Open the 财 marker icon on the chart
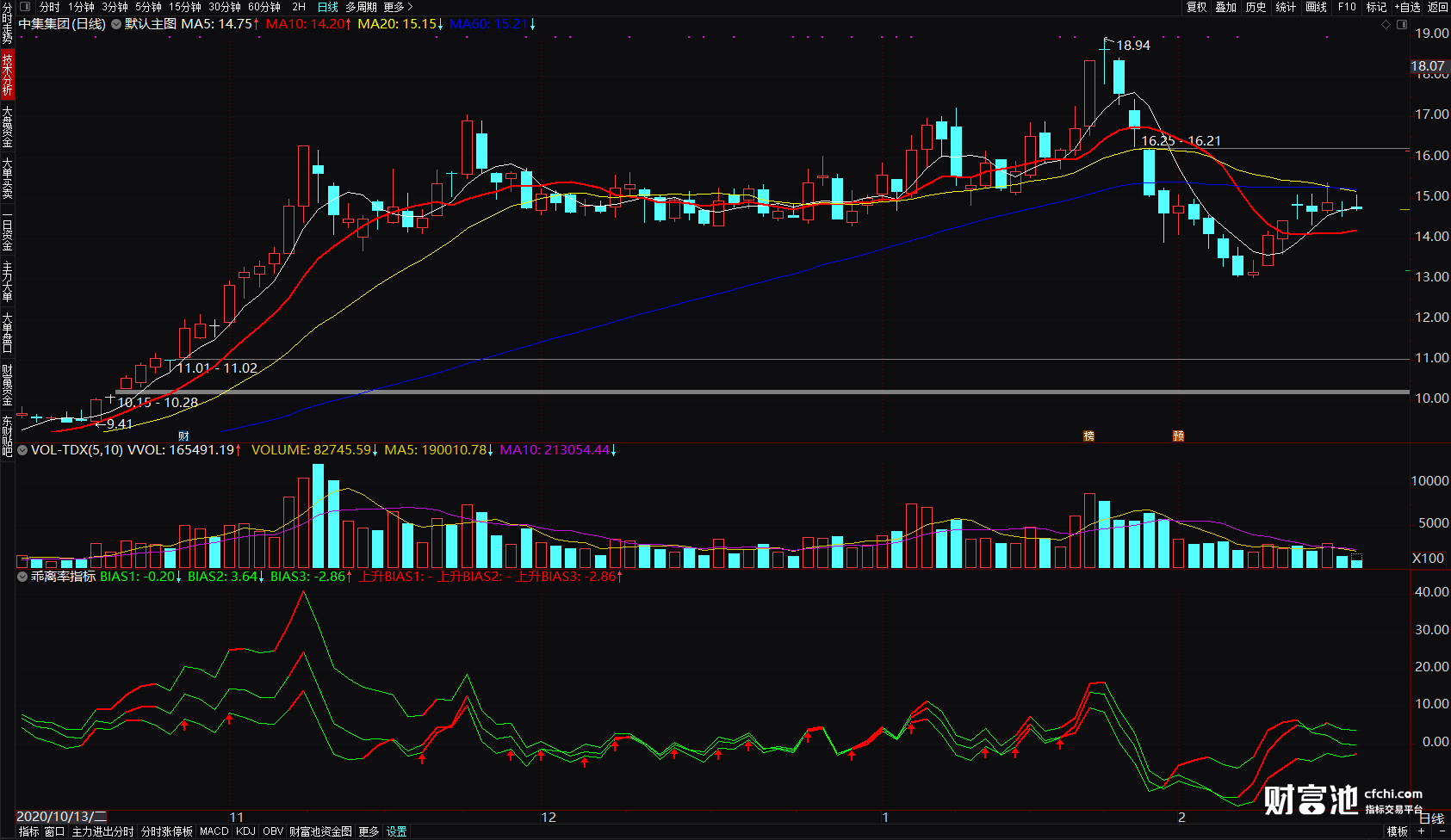Screen dimensions: 1451x840 (183, 436)
